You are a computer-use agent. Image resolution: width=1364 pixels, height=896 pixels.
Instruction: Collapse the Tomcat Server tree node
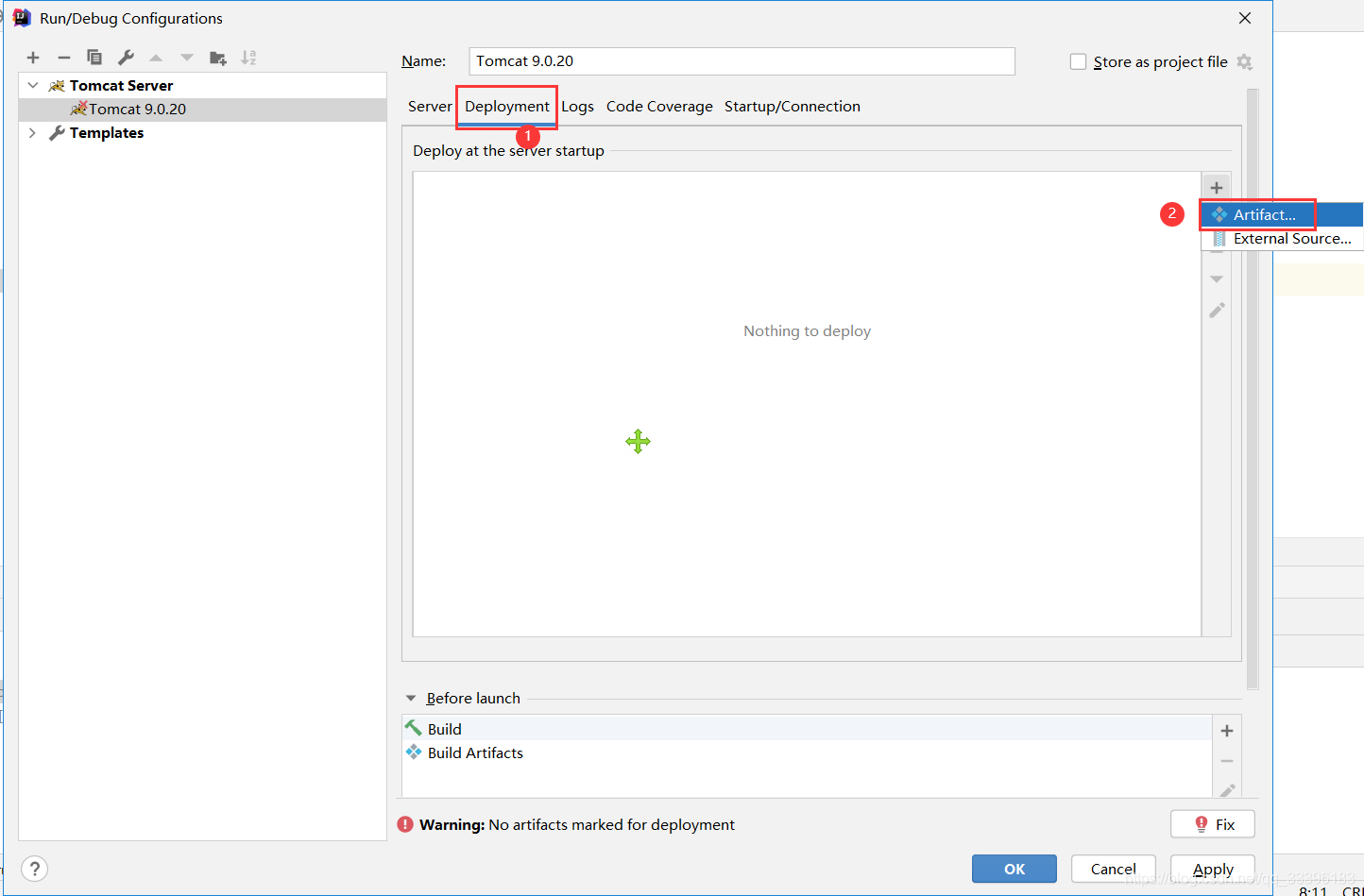click(33, 85)
